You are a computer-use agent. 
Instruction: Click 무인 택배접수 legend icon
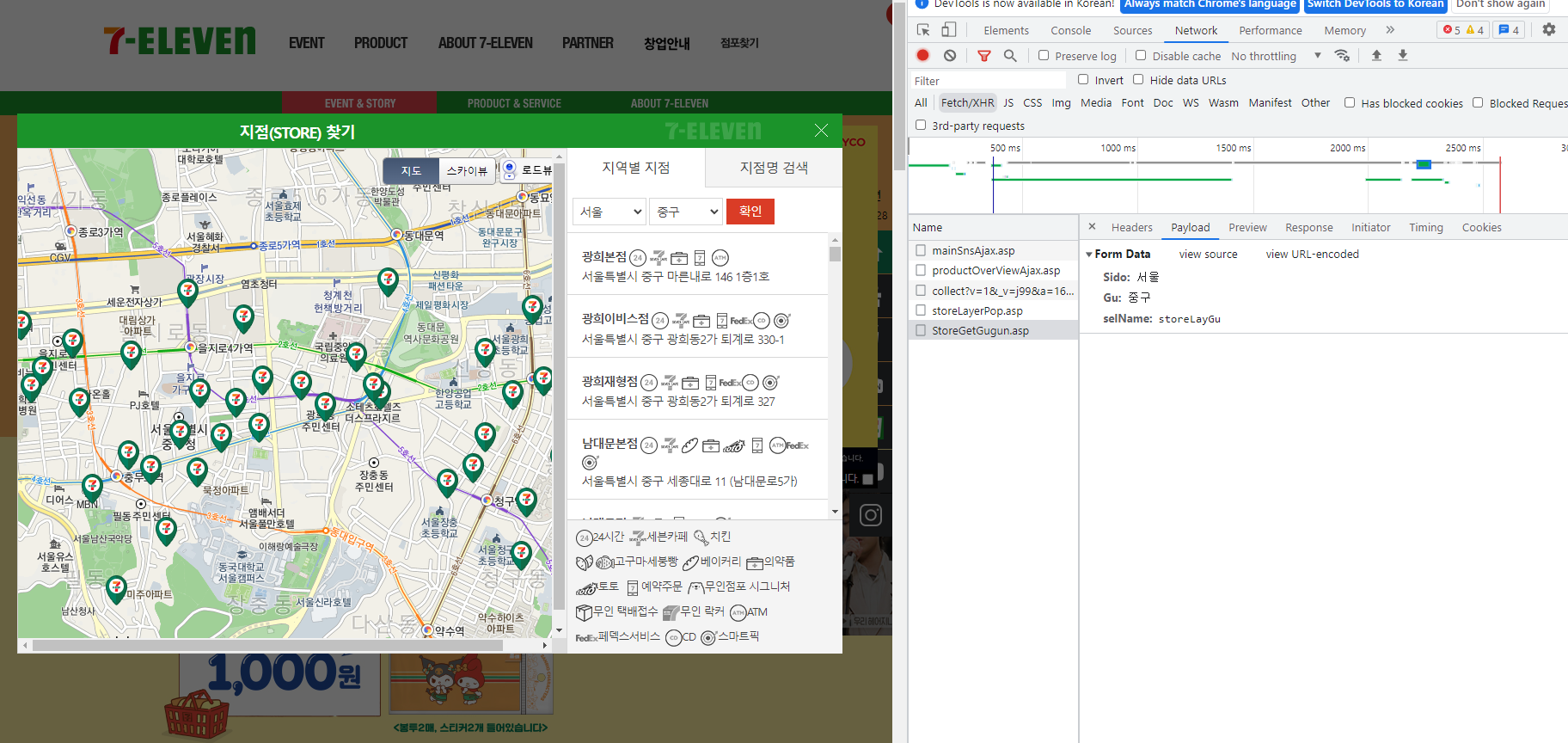(584, 612)
